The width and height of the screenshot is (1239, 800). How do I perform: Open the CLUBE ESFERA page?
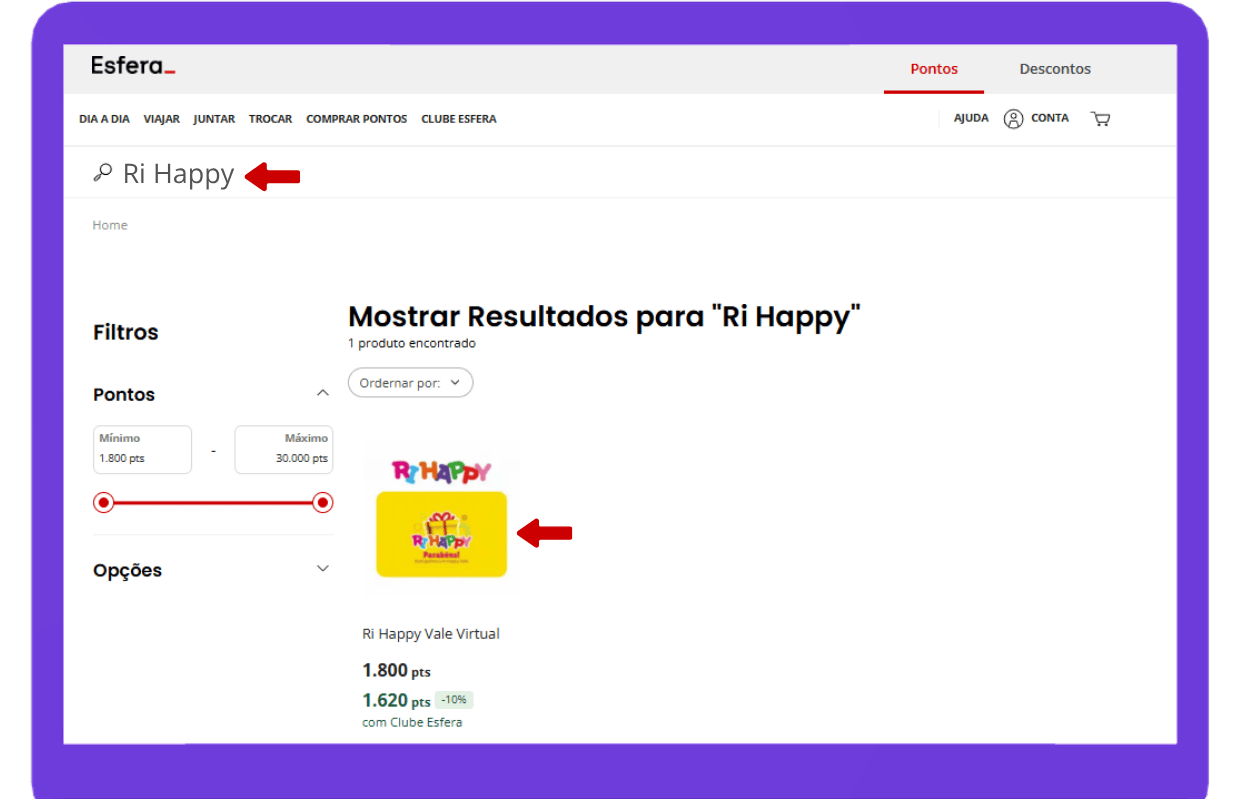point(458,119)
